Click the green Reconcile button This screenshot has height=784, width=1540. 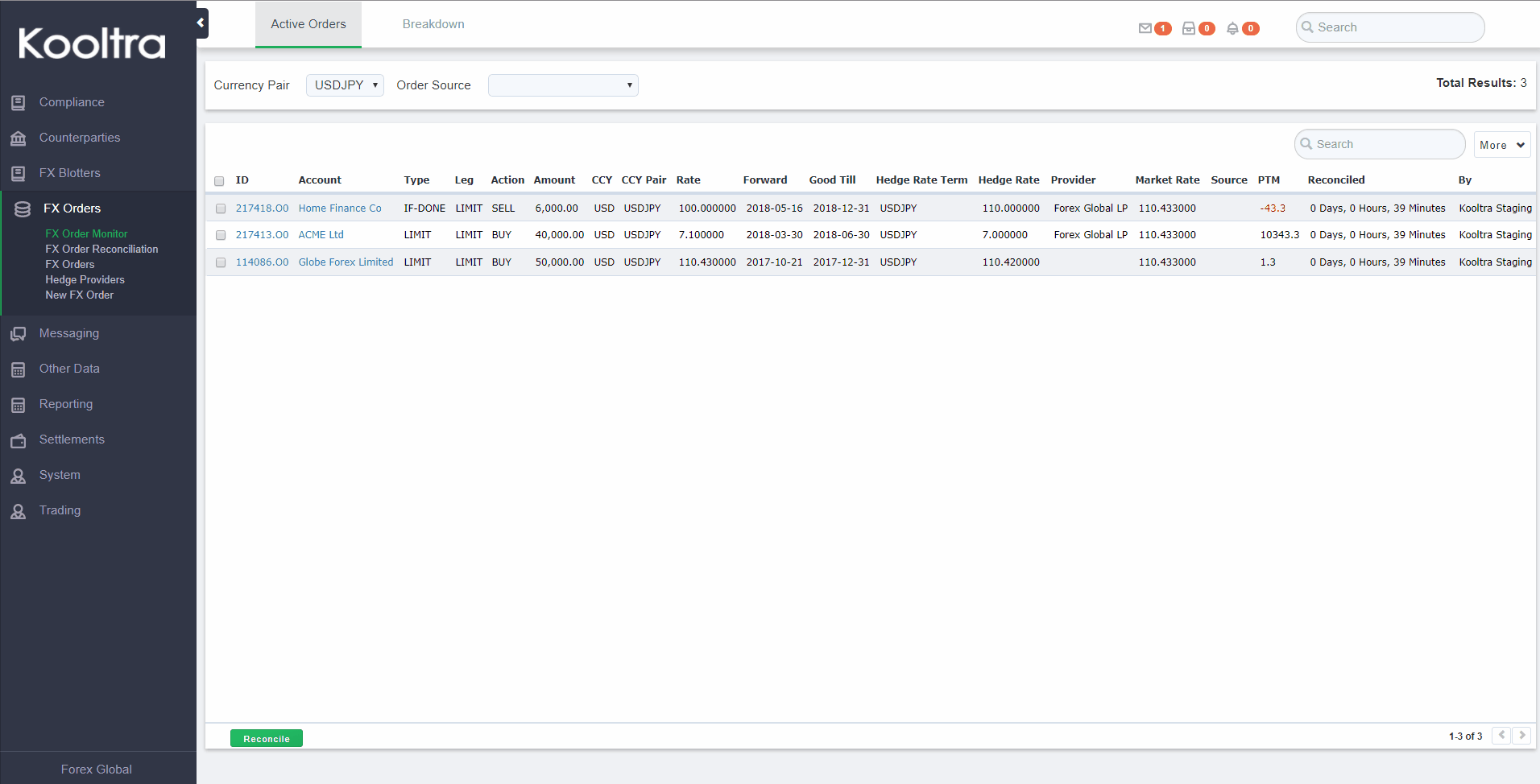[x=267, y=738]
